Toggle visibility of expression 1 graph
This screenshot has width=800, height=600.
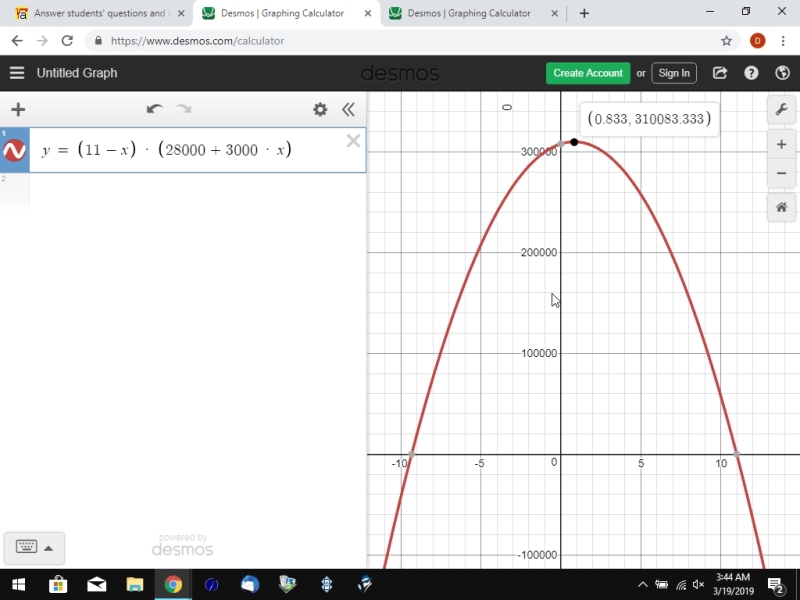pyautogui.click(x=15, y=151)
